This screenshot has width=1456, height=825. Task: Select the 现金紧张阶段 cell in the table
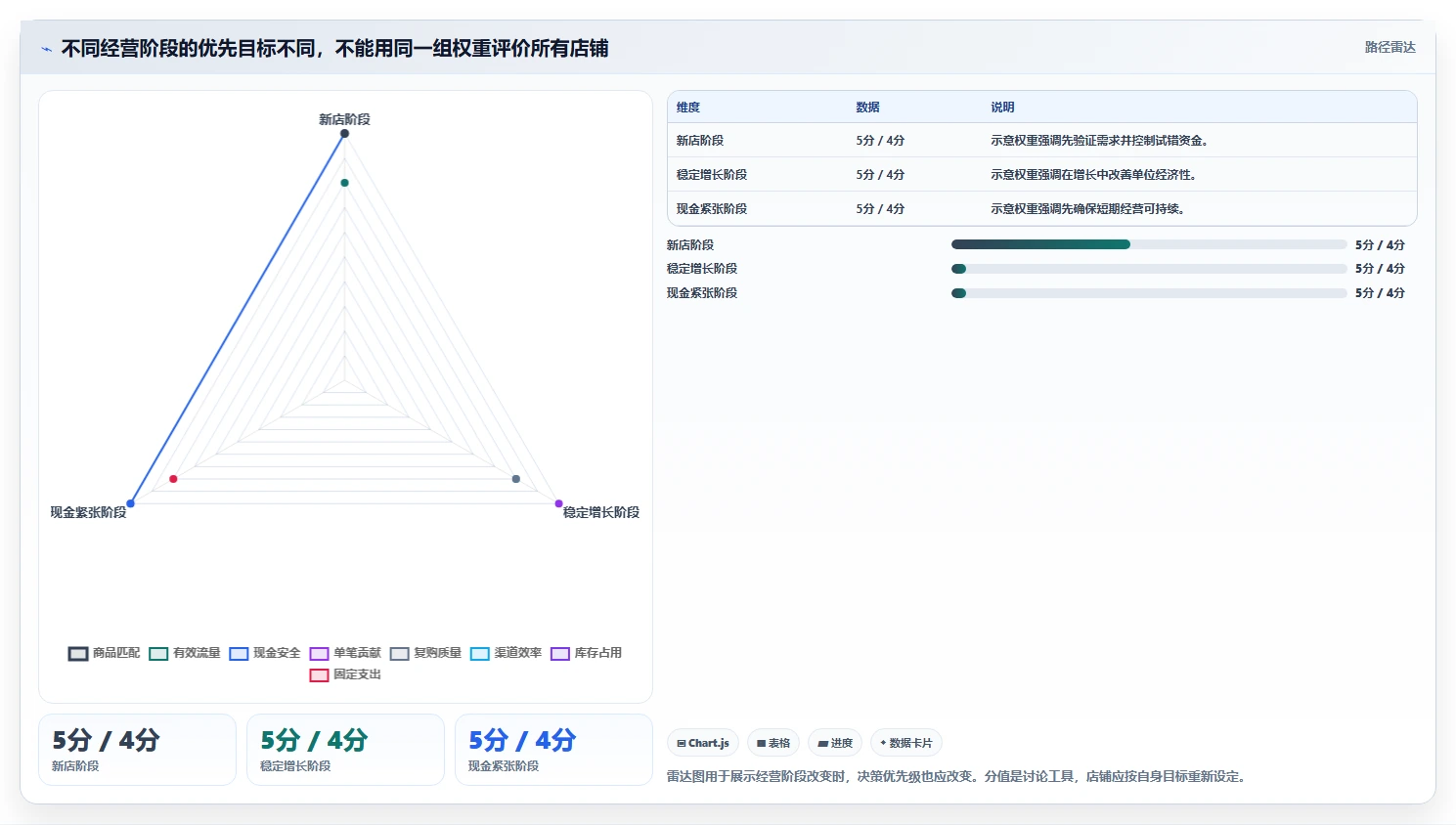[712, 209]
